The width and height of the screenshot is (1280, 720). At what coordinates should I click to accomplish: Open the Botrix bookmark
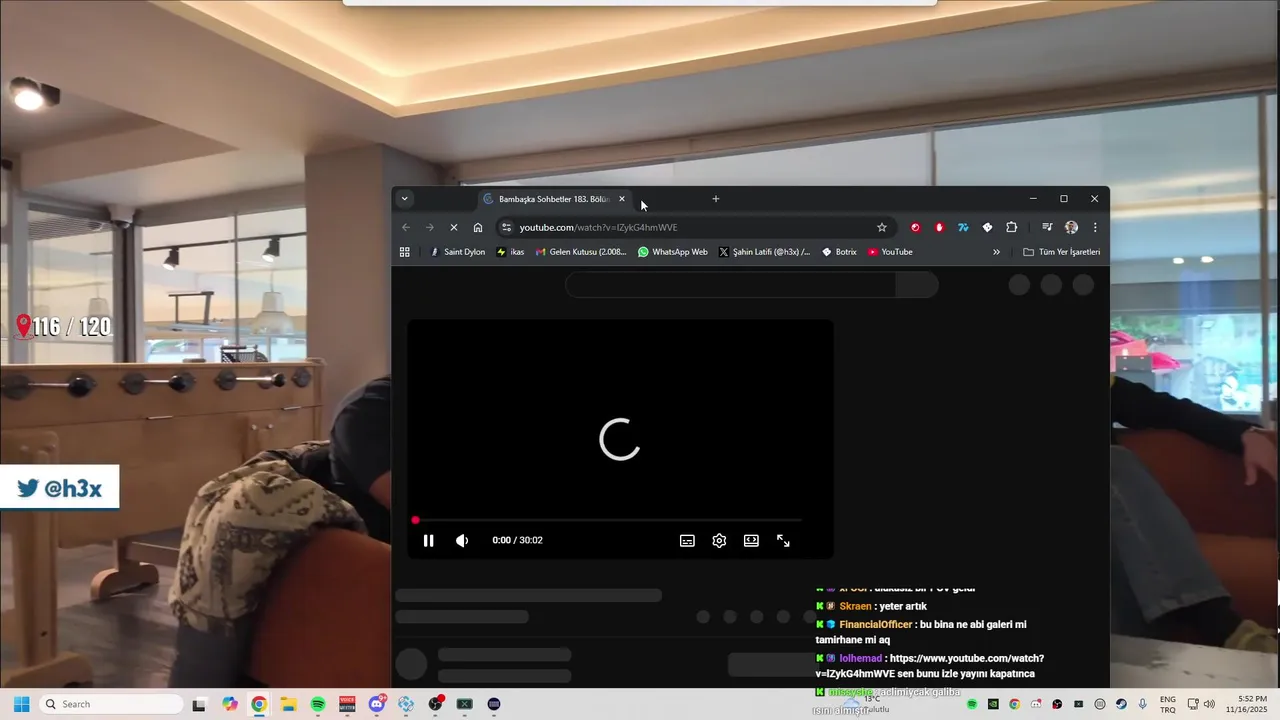(x=839, y=252)
